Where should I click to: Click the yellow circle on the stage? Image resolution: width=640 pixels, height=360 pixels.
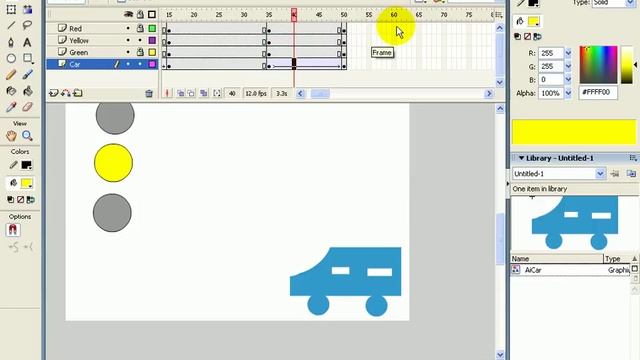click(113, 162)
